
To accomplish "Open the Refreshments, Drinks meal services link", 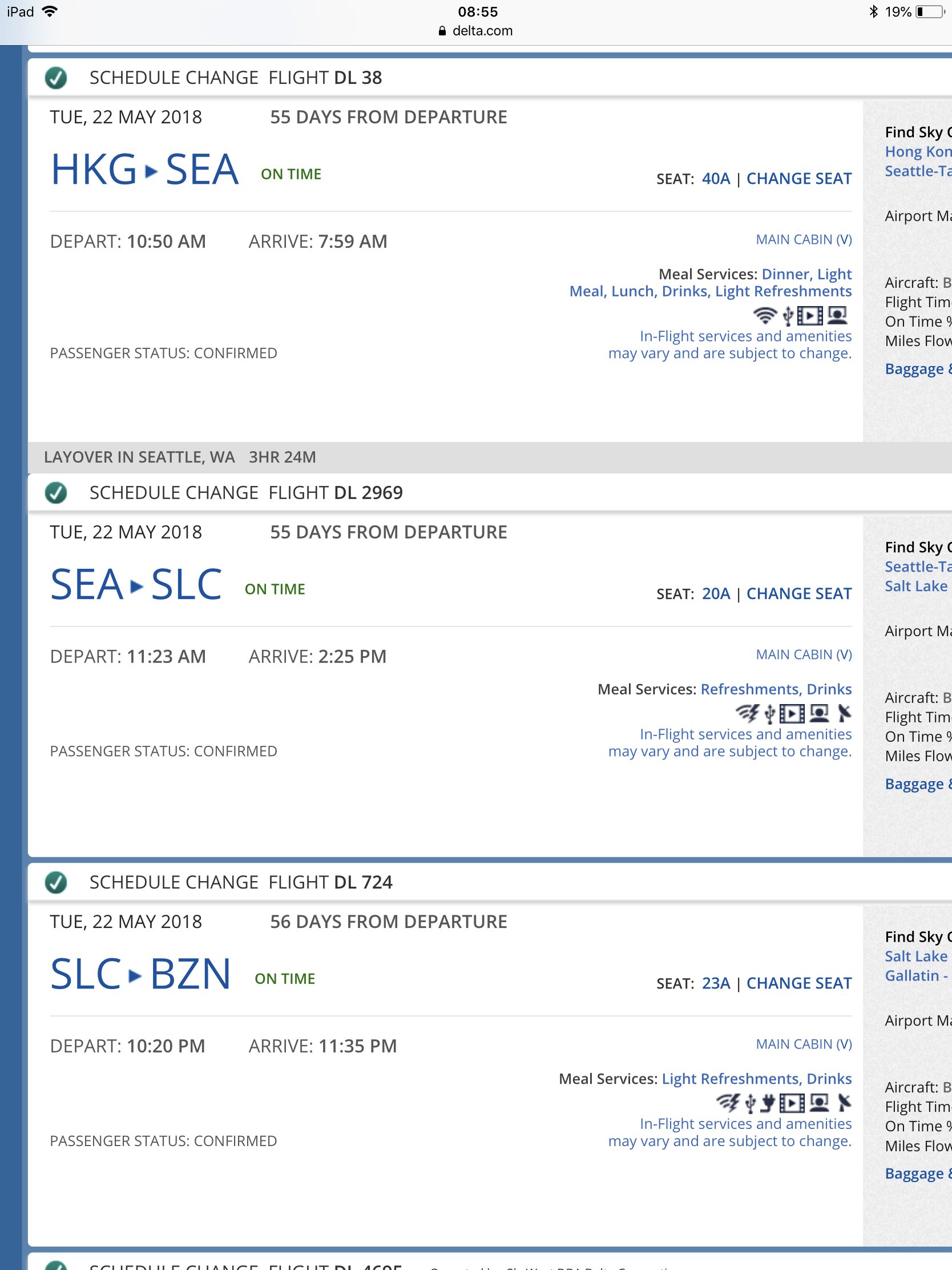I will (776, 689).
